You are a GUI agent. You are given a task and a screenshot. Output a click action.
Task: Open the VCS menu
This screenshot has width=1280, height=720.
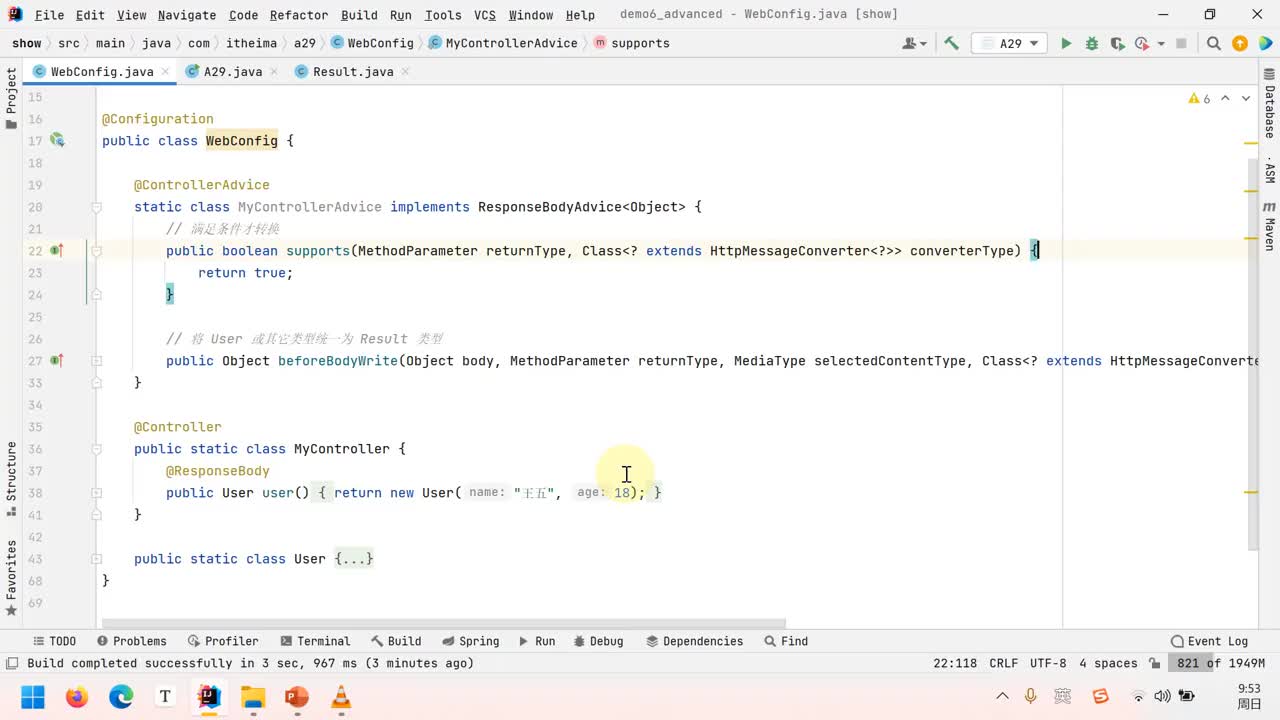tap(484, 15)
